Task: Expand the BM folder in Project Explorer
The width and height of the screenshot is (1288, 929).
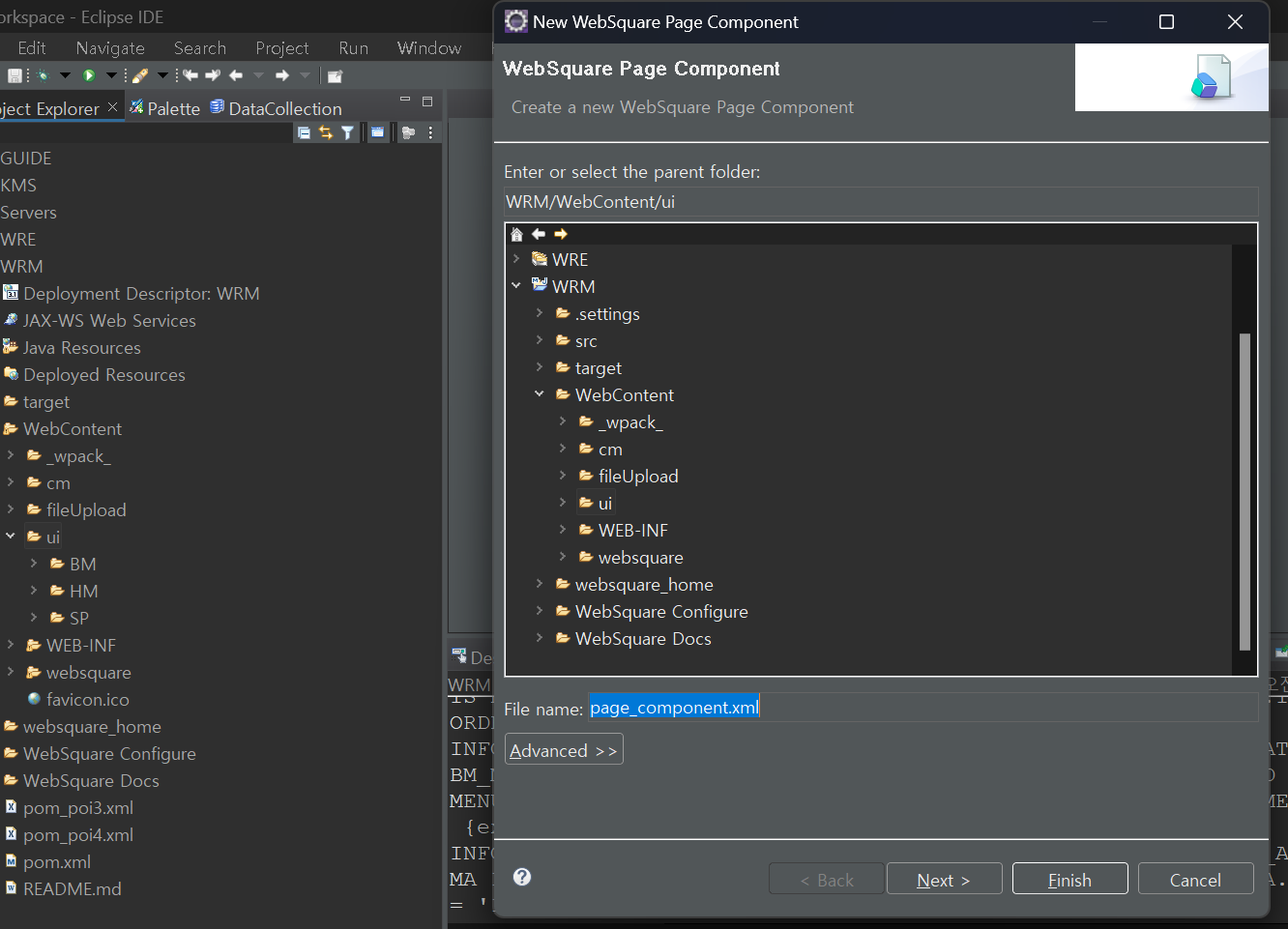Action: pyautogui.click(x=34, y=564)
